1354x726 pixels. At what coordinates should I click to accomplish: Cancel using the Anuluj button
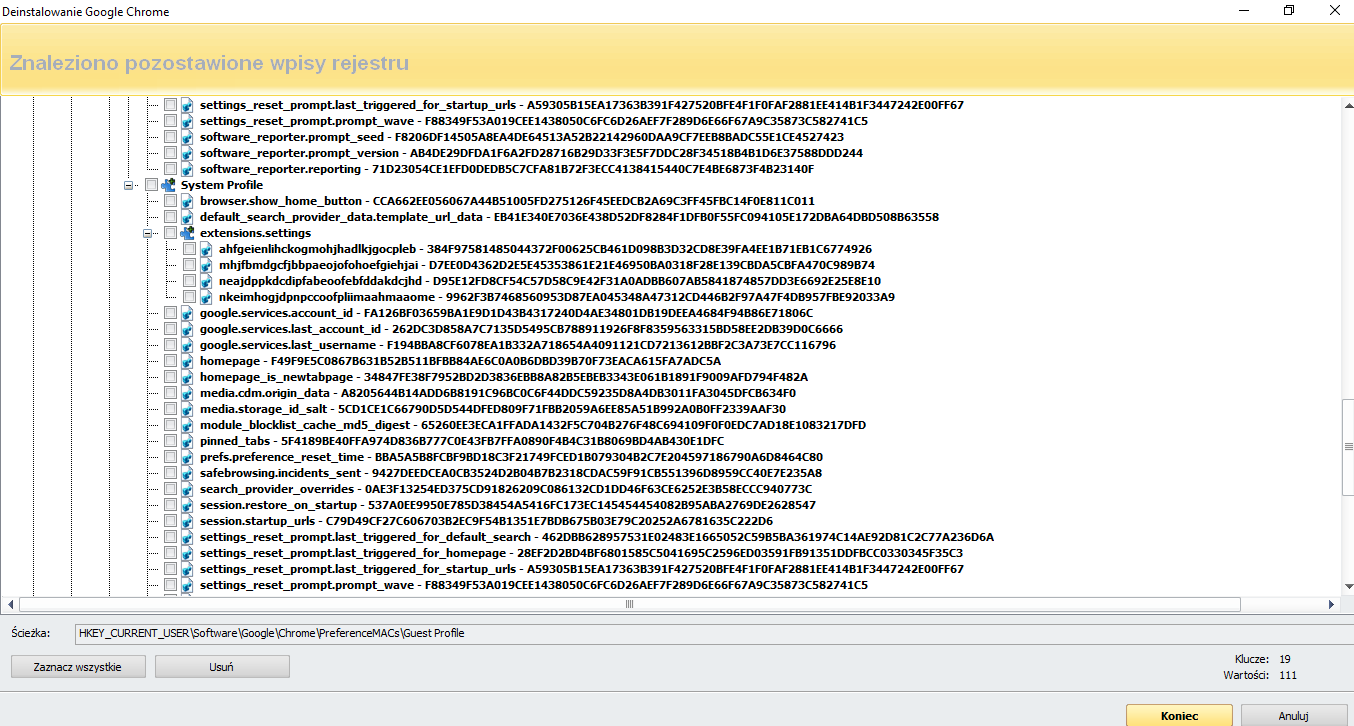(x=1293, y=716)
